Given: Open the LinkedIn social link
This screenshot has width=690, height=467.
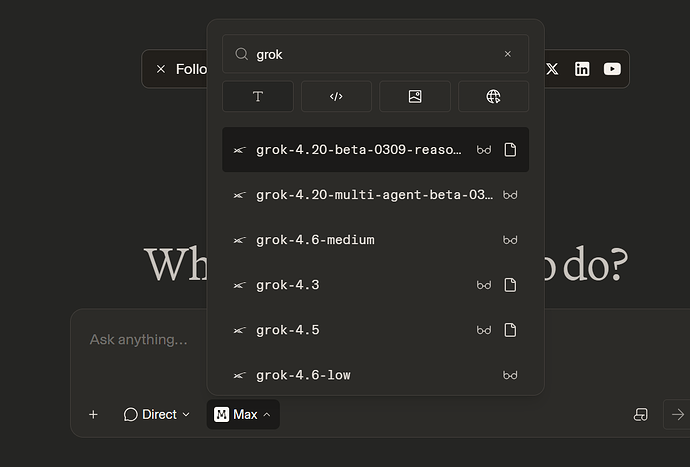Looking at the screenshot, I should pos(582,69).
